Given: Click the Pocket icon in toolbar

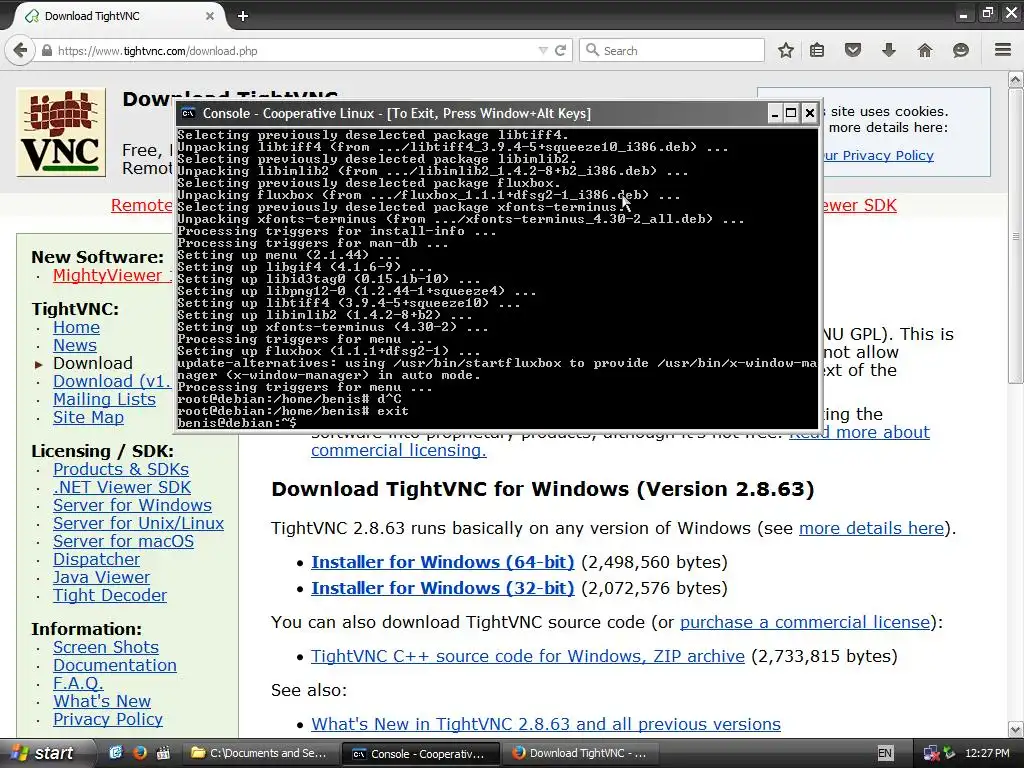Looking at the screenshot, I should click(853, 50).
